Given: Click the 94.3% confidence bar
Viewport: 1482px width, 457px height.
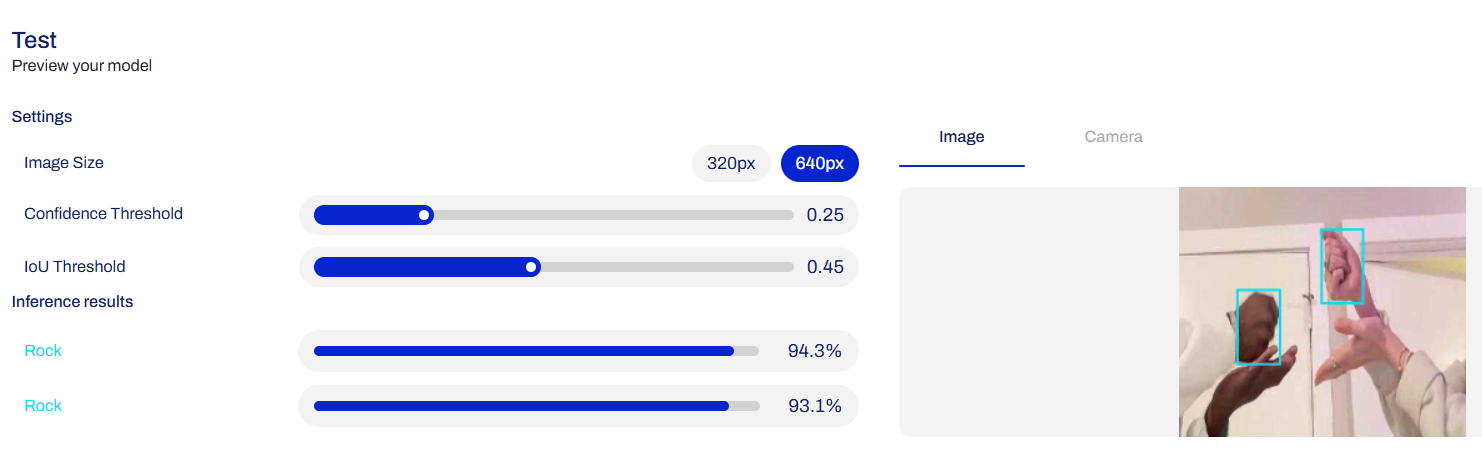Looking at the screenshot, I should tap(536, 351).
